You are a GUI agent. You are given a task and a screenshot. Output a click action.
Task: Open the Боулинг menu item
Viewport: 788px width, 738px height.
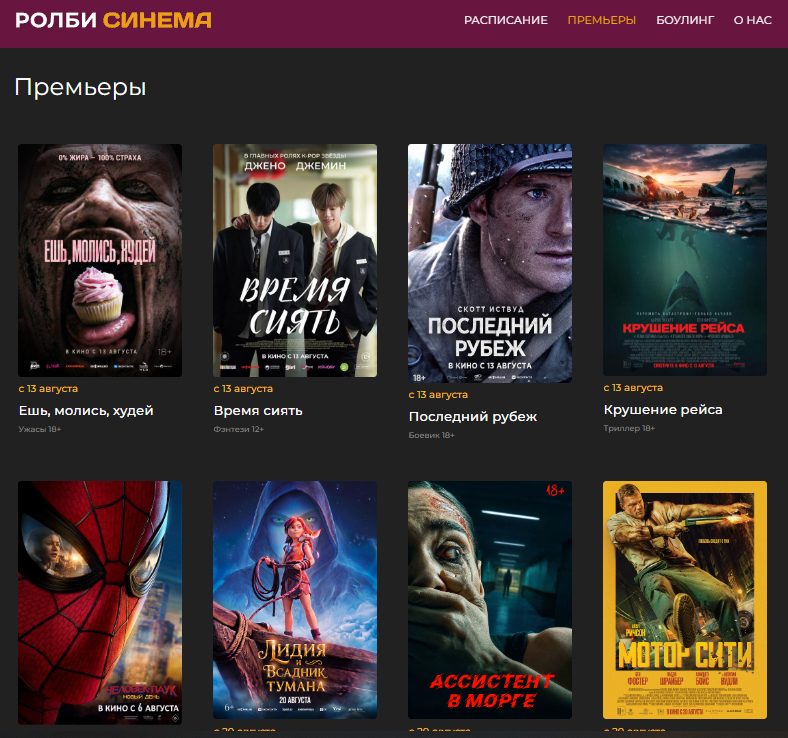pyautogui.click(x=685, y=20)
